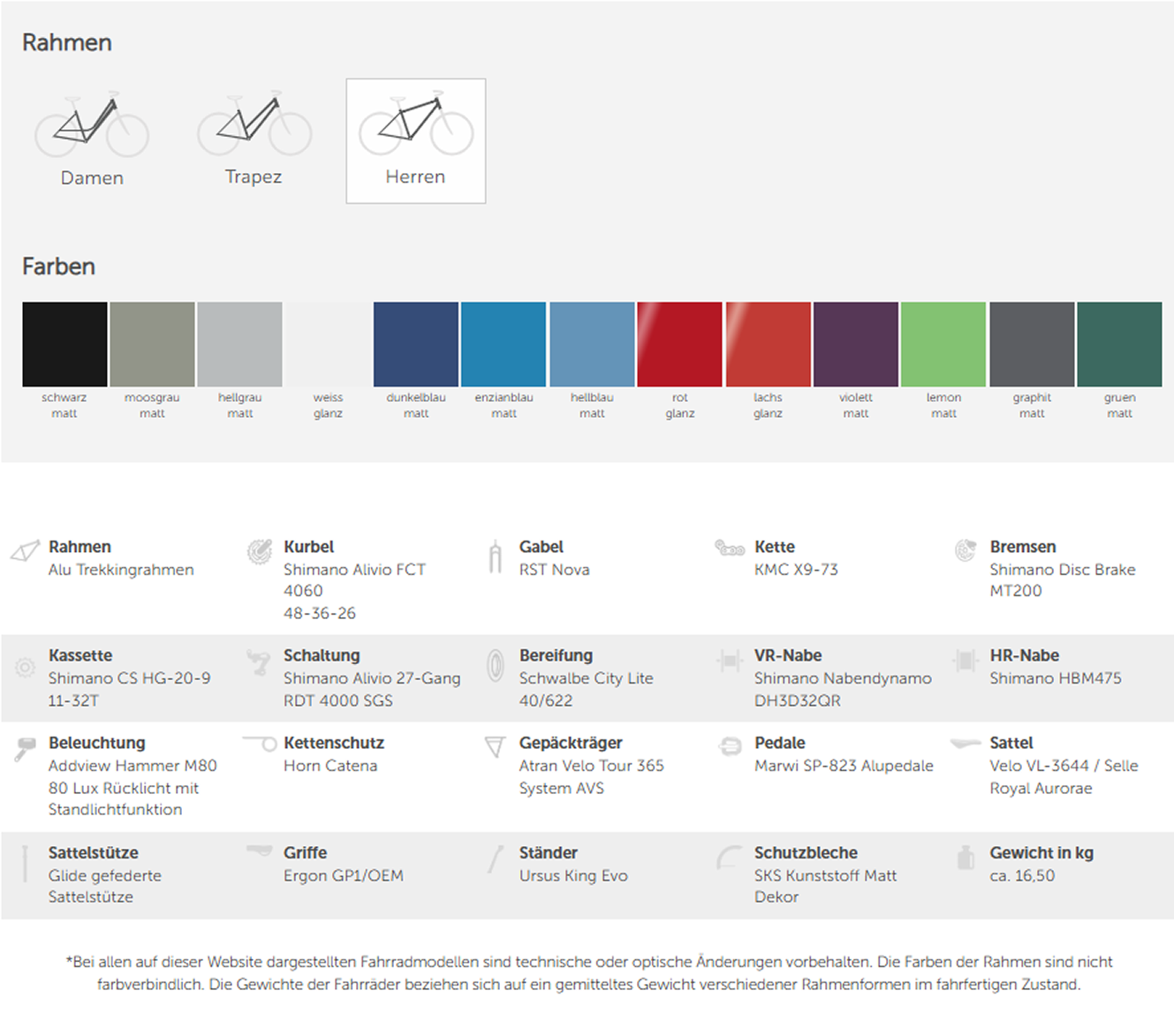Click the Bereifung tire icon
Viewport: 1174px width, 1036px height.
pos(496,663)
